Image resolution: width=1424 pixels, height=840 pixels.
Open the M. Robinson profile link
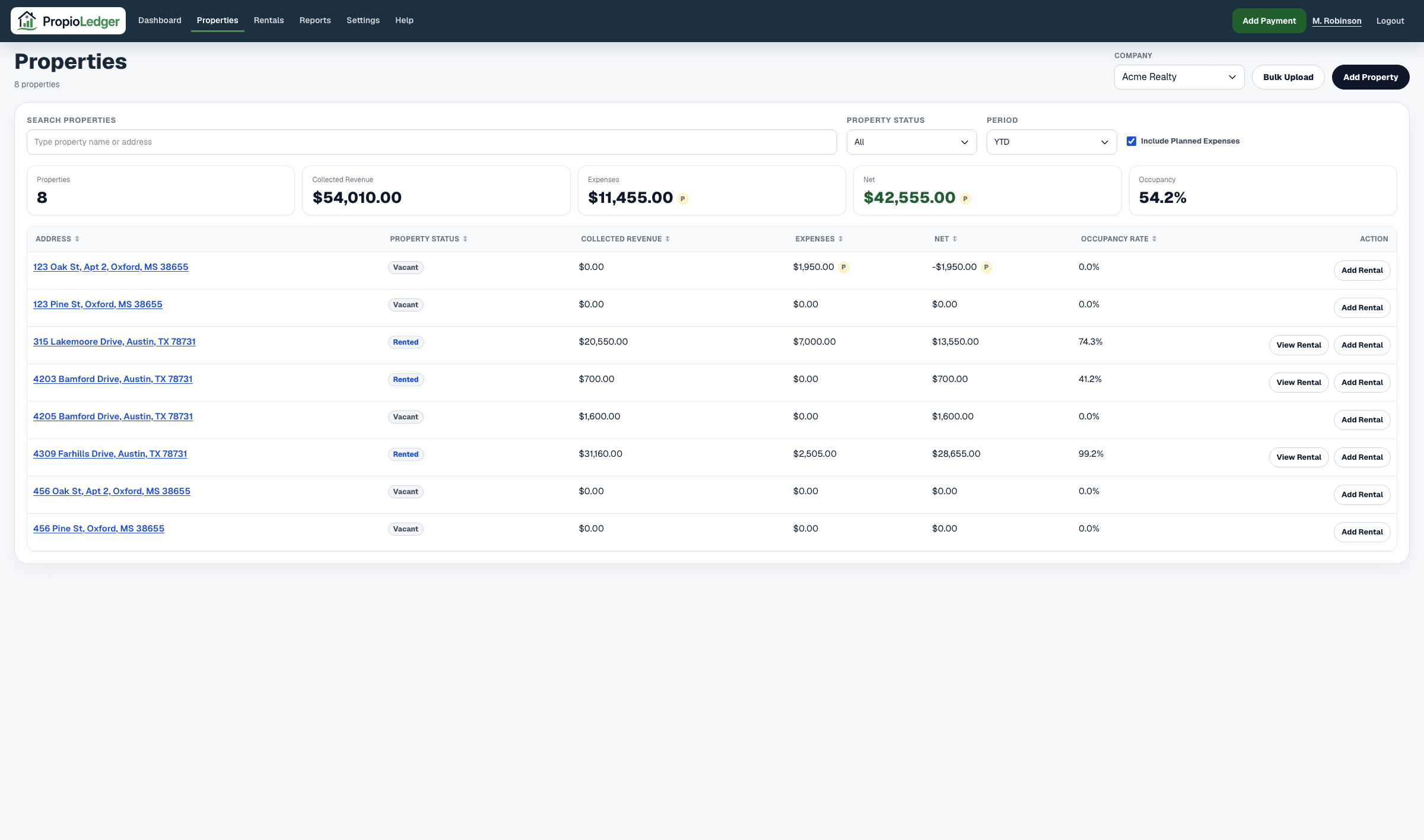1337,21
